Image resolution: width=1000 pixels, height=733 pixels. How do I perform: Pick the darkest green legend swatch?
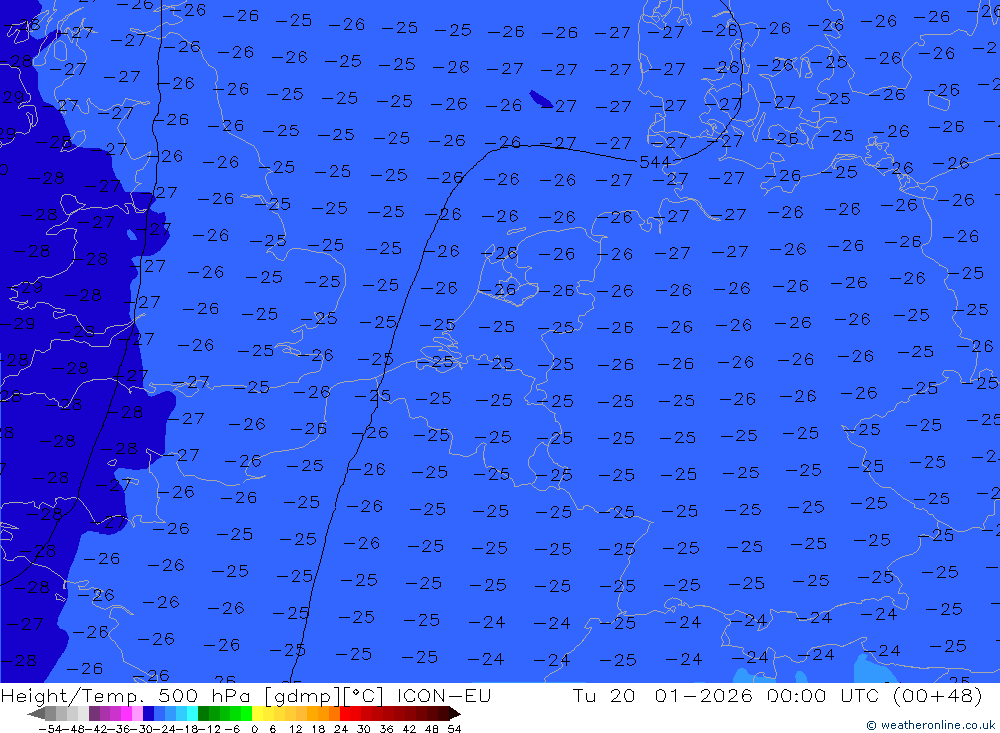(x=203, y=714)
